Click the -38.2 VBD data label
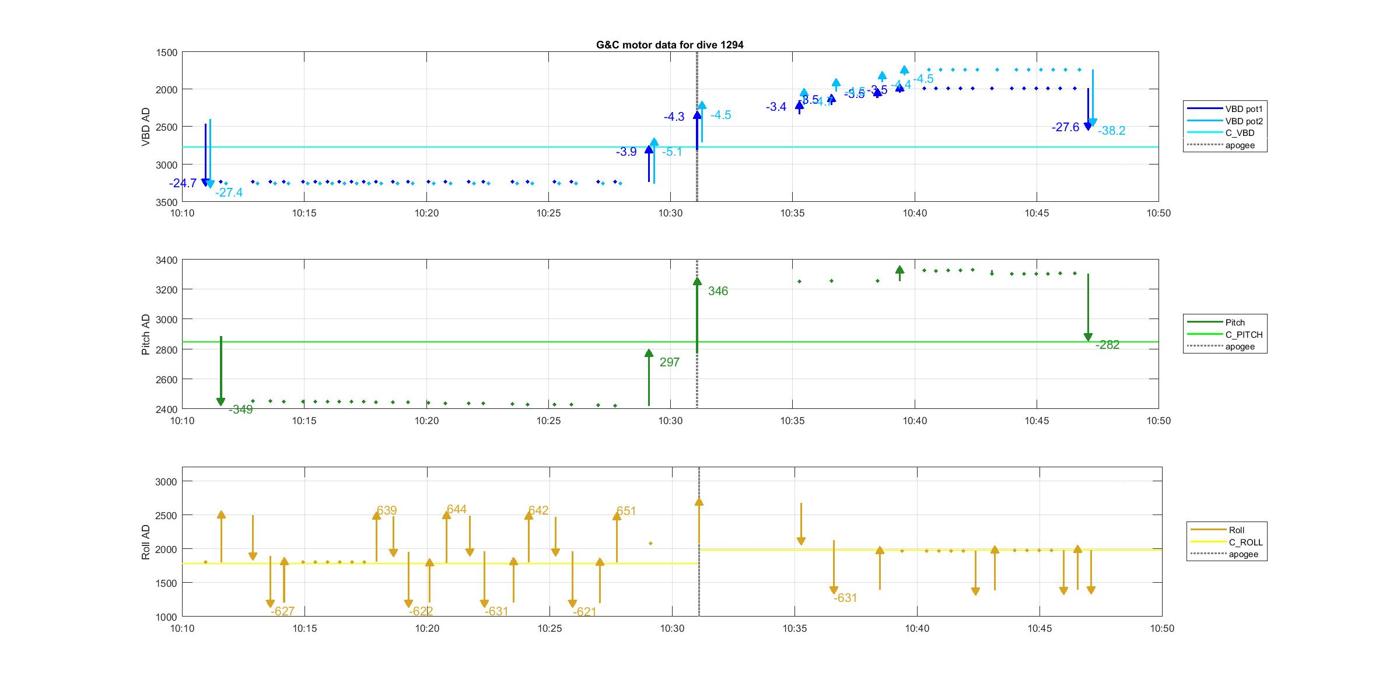The image size is (1400, 693). (1111, 131)
